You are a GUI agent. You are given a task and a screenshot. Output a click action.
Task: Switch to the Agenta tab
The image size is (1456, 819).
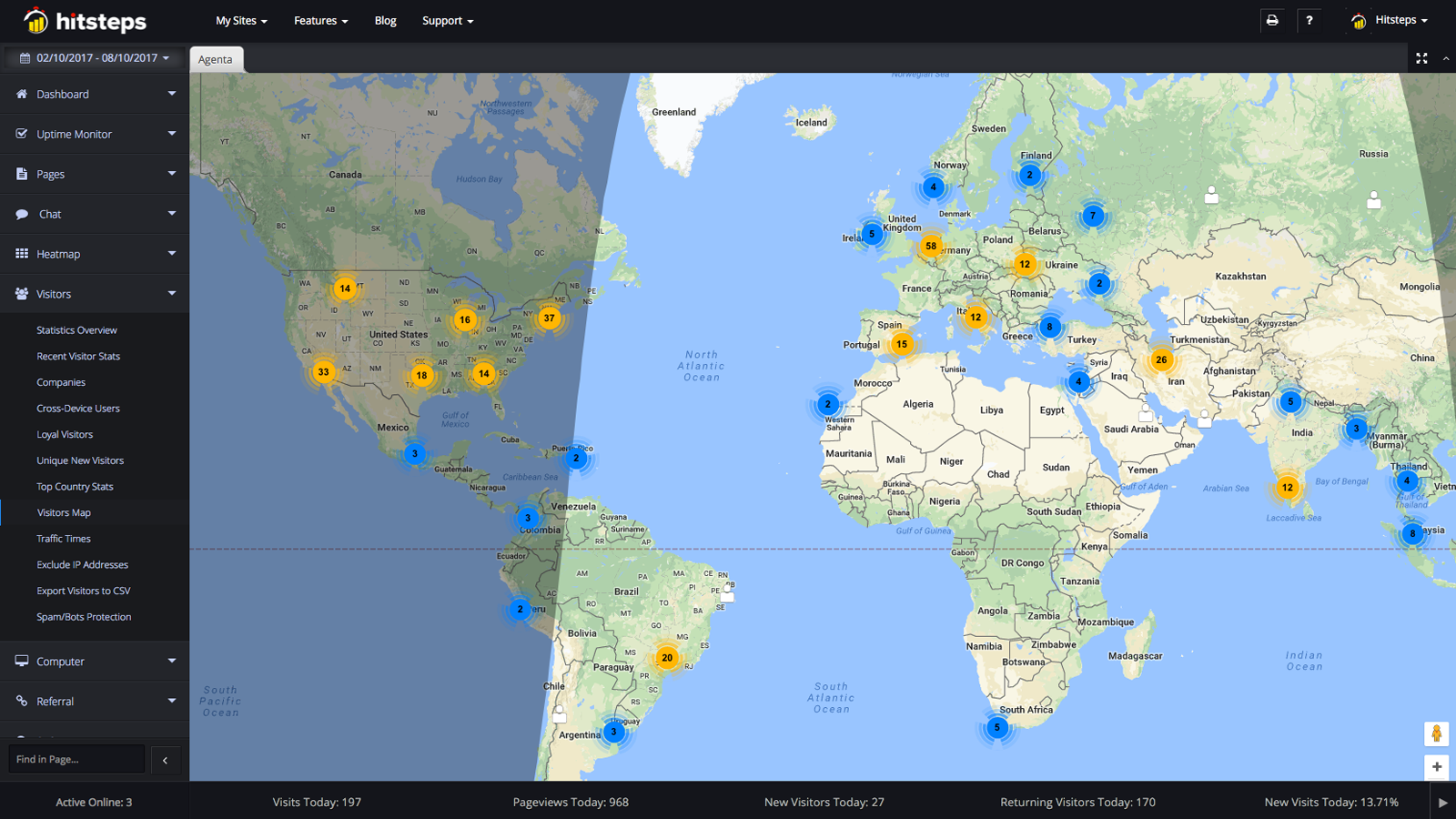216,58
